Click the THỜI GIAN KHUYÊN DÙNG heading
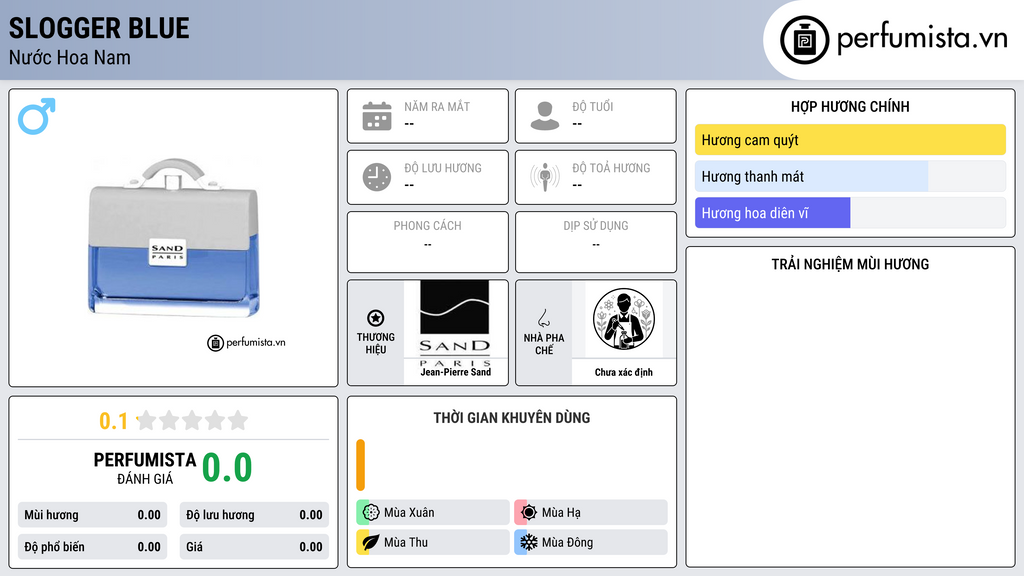Image resolution: width=1024 pixels, height=576 pixels. tap(512, 418)
